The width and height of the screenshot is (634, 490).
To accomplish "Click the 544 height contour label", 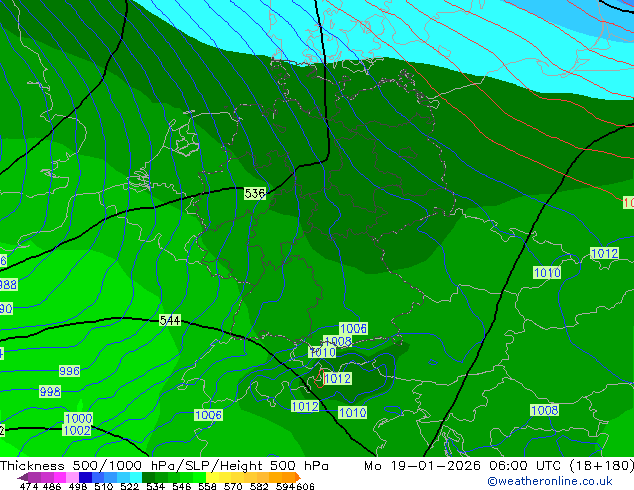I will (x=170, y=321).
